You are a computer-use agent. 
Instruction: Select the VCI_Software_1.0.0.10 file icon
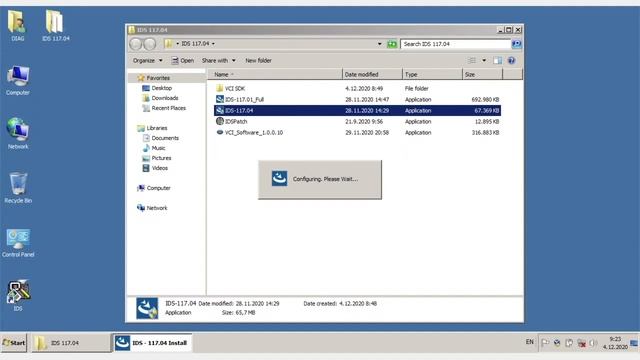coord(220,132)
